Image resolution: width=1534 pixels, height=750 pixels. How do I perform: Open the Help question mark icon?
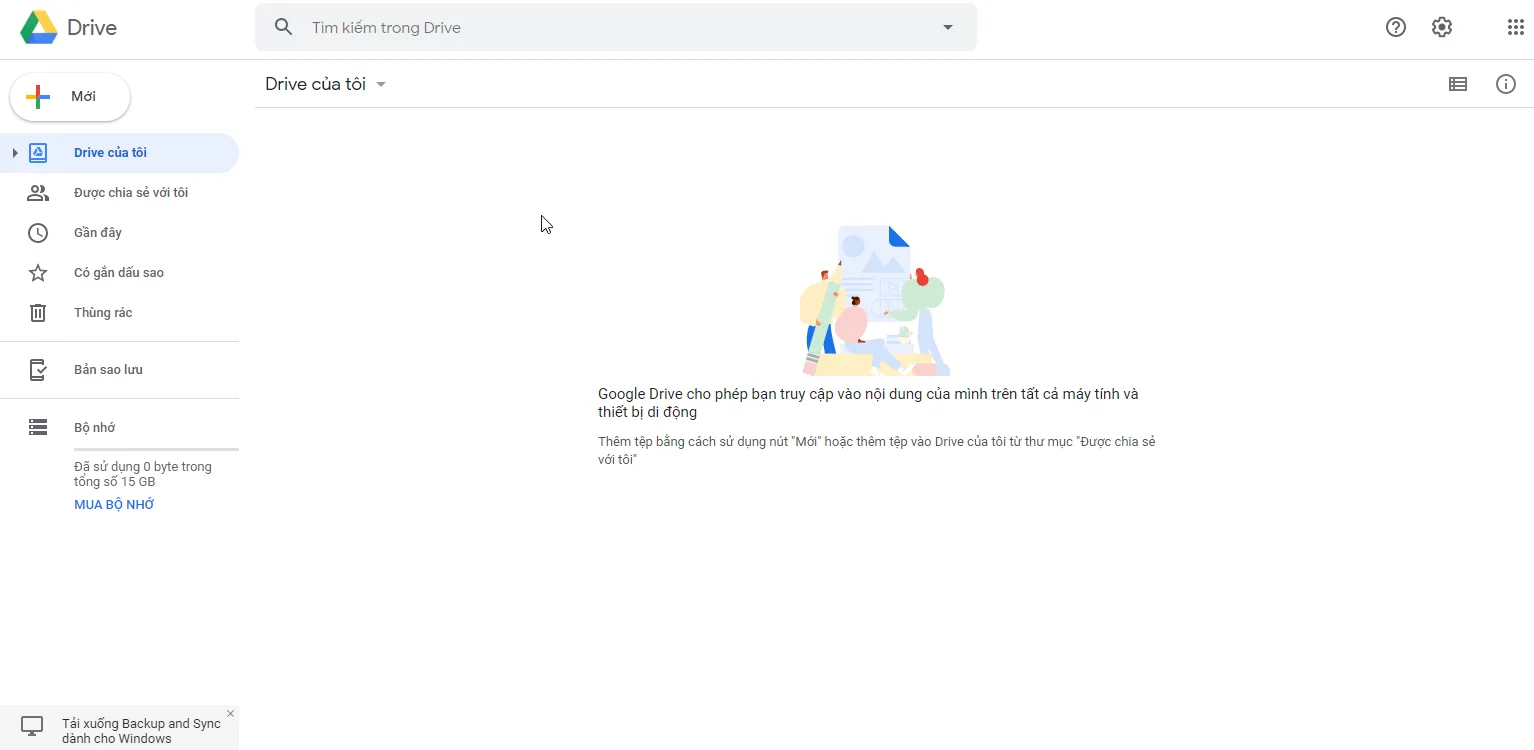pyautogui.click(x=1396, y=27)
